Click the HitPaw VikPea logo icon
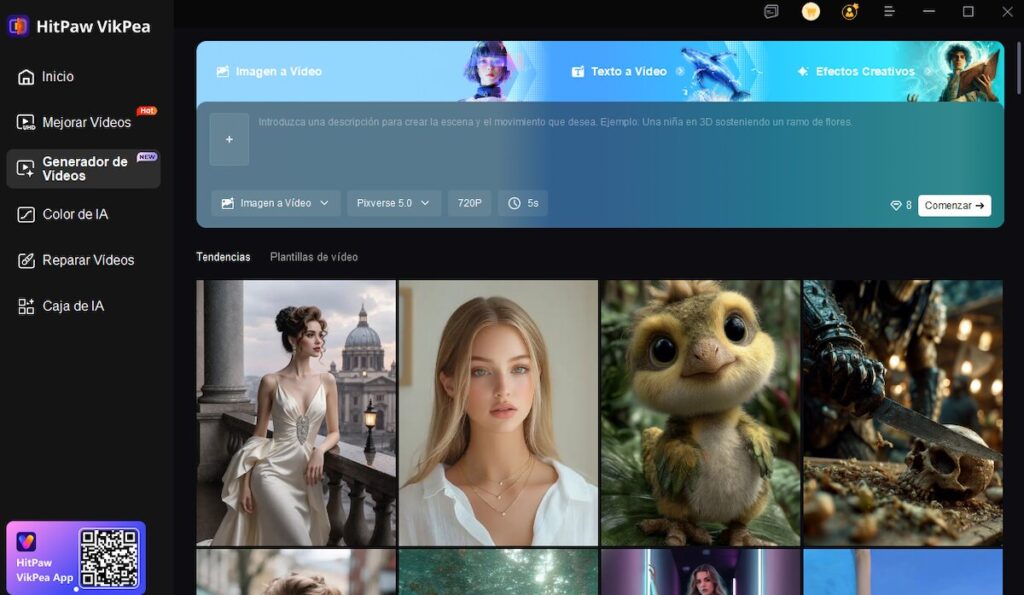 click(x=18, y=26)
